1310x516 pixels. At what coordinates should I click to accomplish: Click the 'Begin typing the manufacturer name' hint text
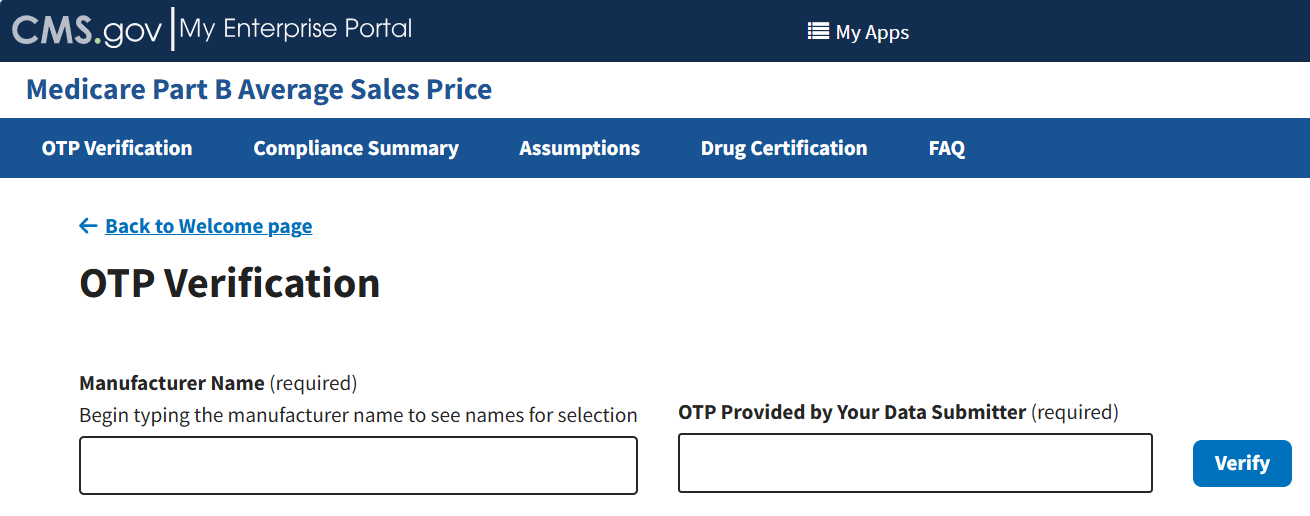[358, 415]
